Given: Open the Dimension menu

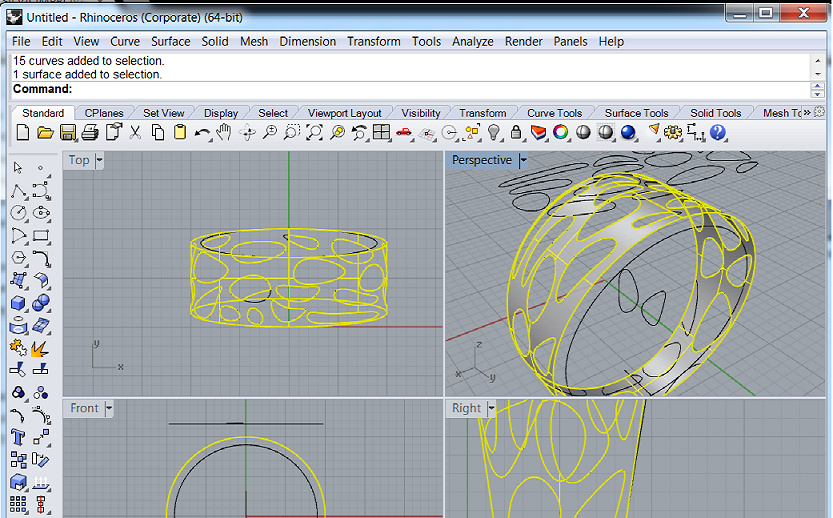Looking at the screenshot, I should [x=308, y=41].
